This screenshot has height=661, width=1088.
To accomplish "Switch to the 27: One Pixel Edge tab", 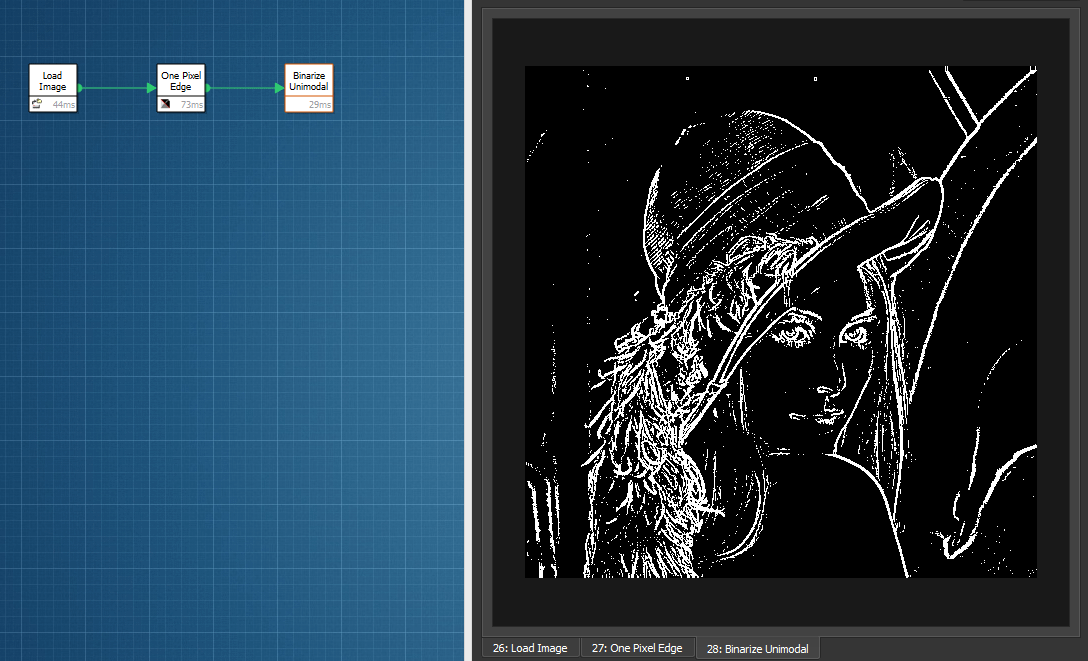I will coord(637,649).
